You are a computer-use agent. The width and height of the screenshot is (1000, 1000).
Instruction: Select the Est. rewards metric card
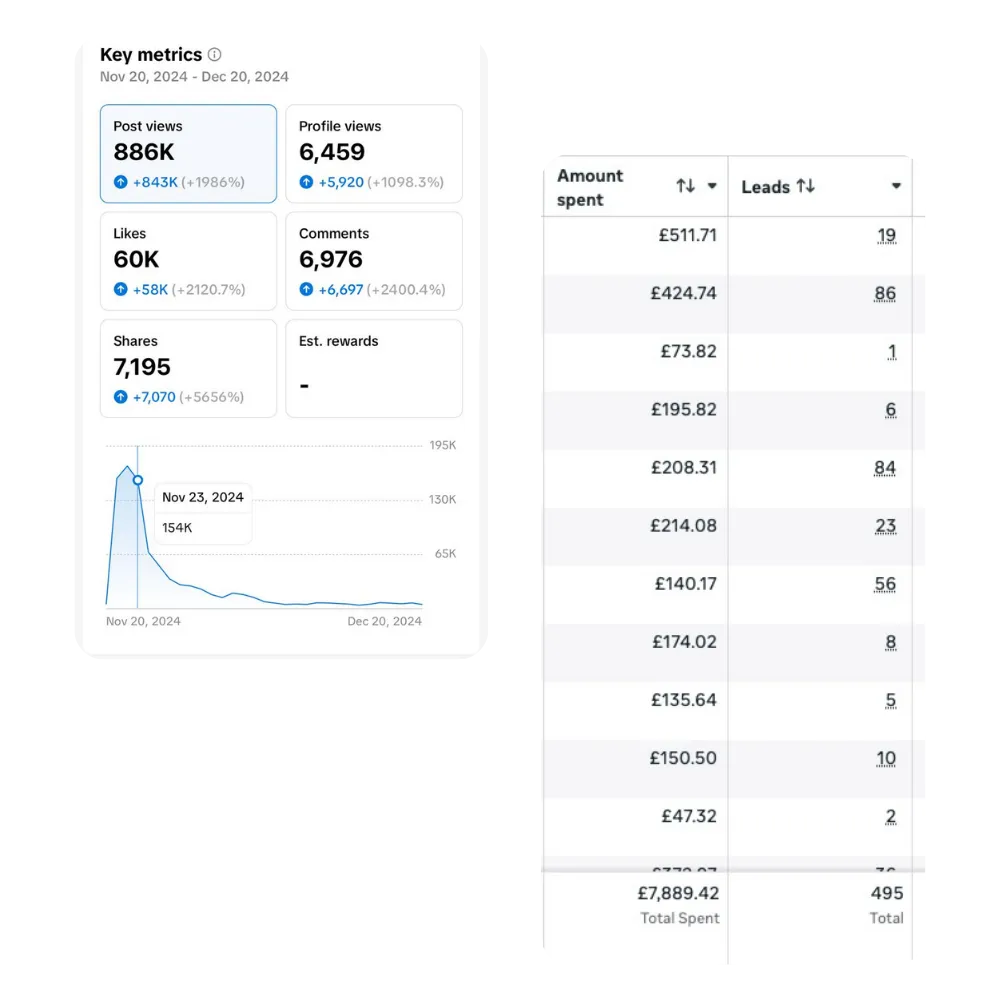(374, 368)
